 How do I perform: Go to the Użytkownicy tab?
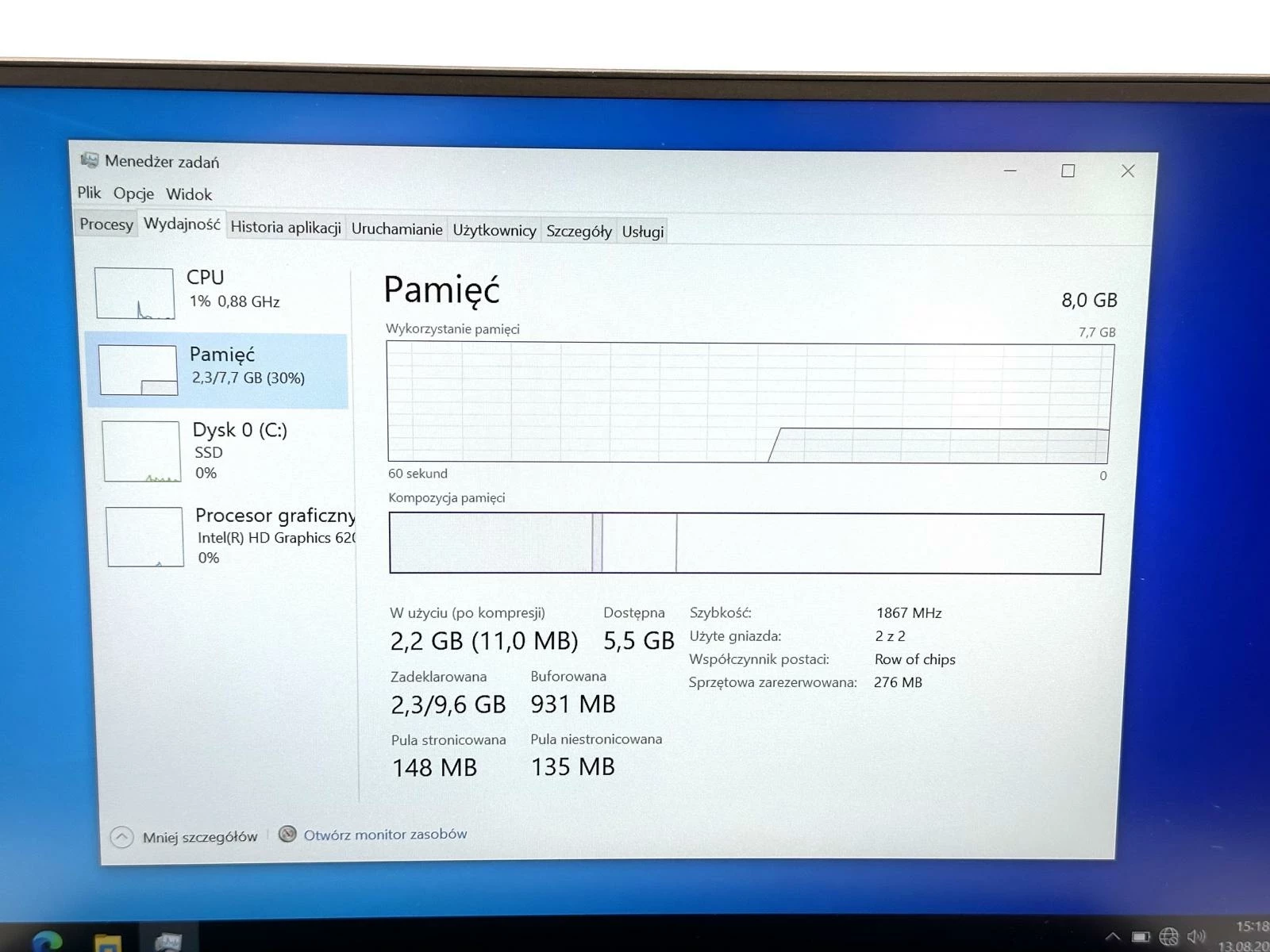[x=494, y=231]
